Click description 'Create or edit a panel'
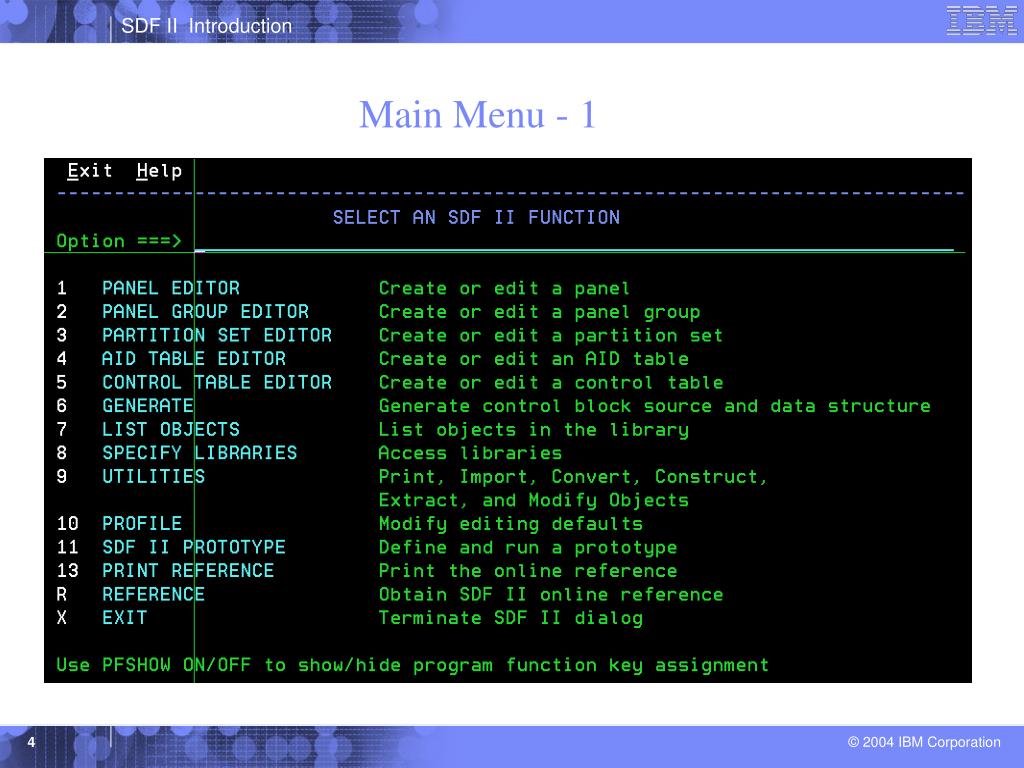 click(504, 288)
